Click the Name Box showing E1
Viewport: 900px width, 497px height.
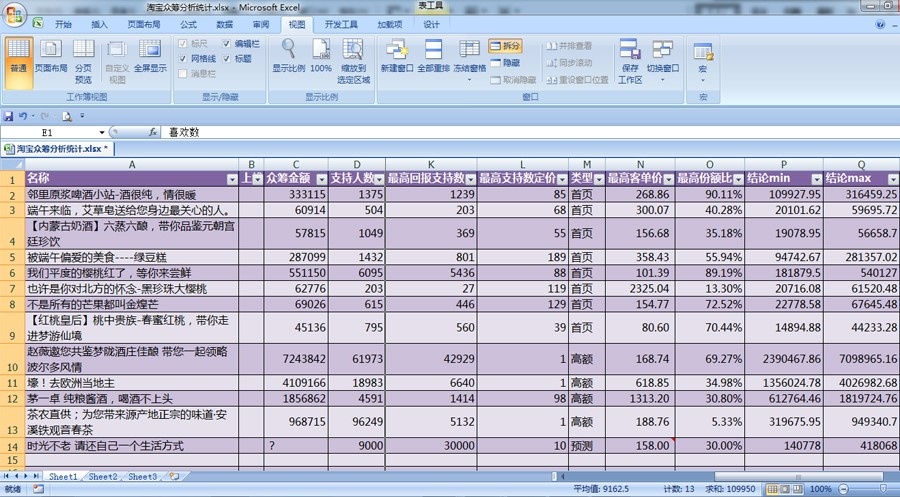[49, 133]
